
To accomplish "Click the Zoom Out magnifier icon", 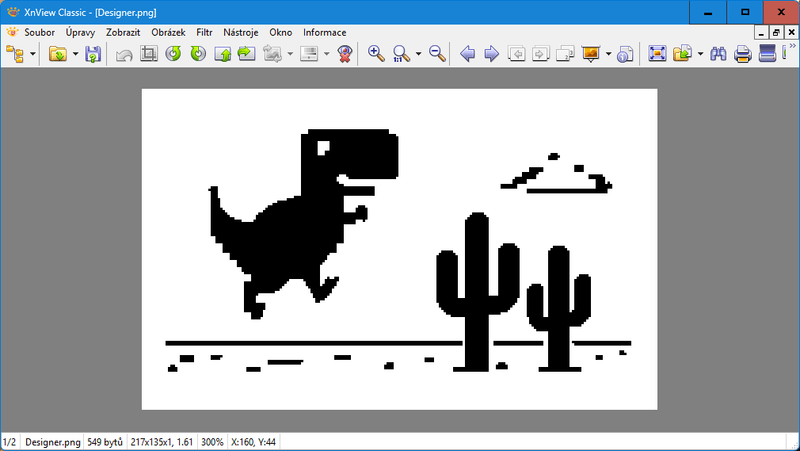I will 437,54.
